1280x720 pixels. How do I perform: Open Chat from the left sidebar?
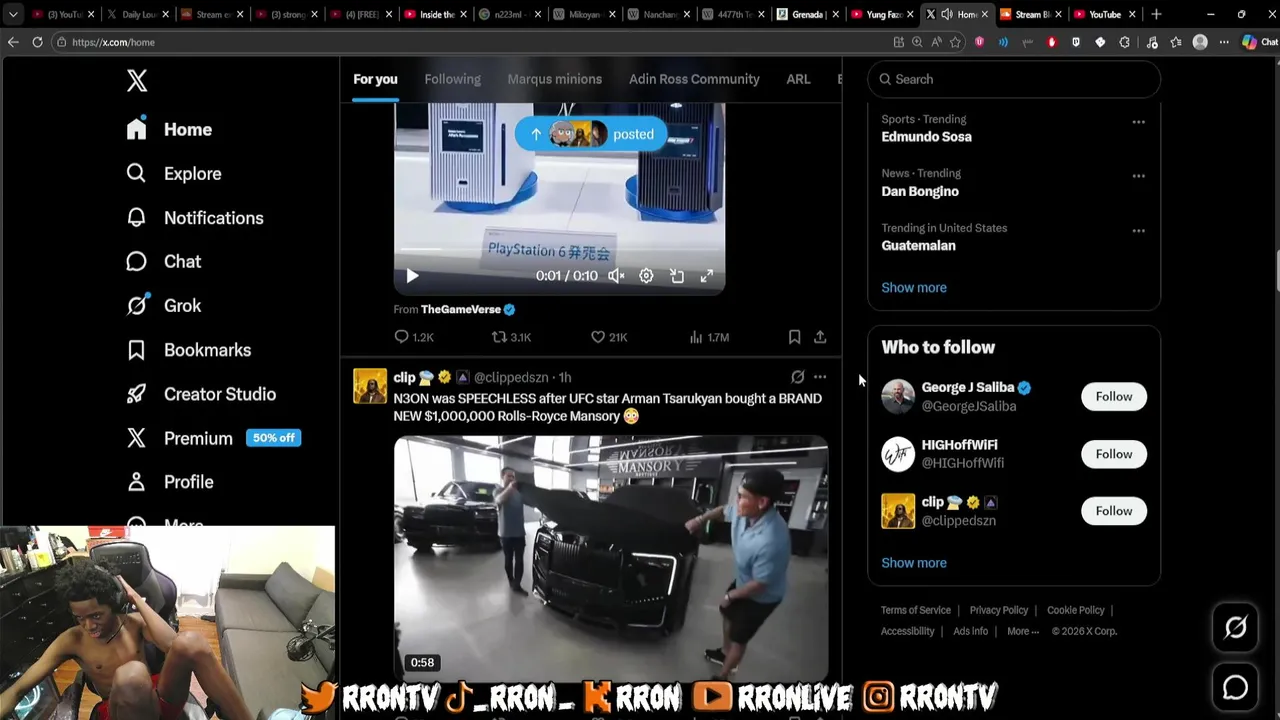(164, 262)
